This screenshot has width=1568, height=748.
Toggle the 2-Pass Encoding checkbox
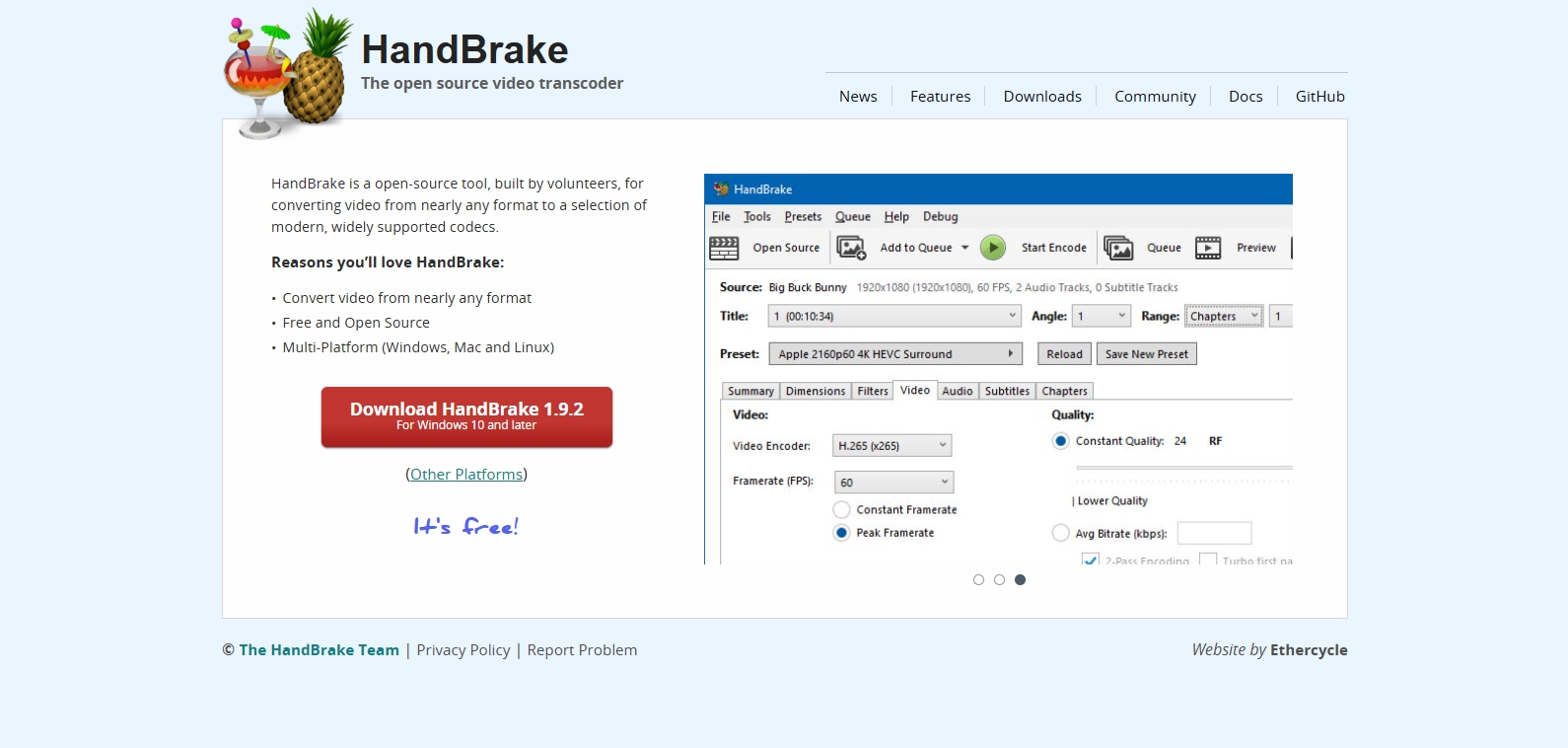tap(1091, 559)
